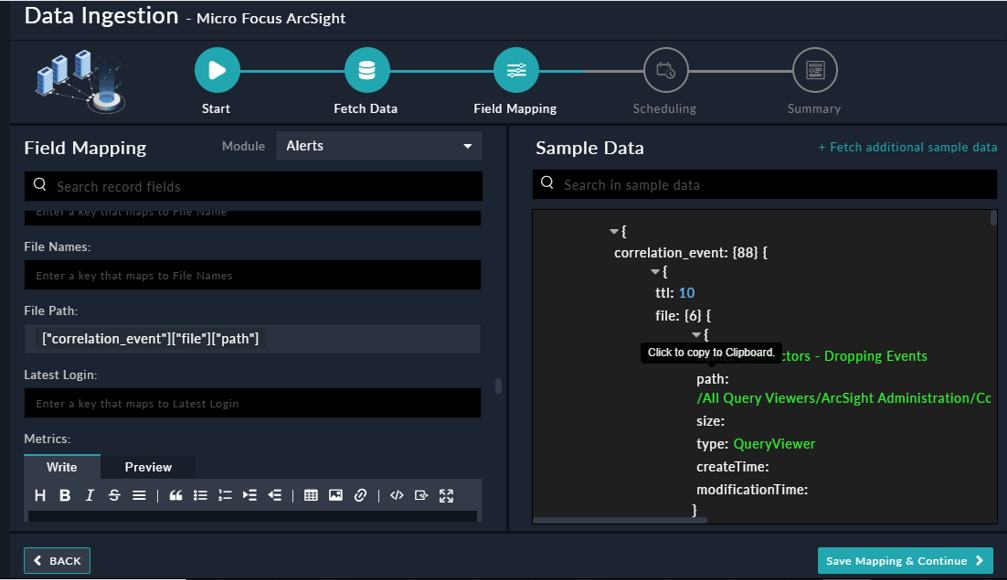The height and width of the screenshot is (580, 1007).
Task: Click the sample data horizontal scrollbar
Action: point(620,520)
